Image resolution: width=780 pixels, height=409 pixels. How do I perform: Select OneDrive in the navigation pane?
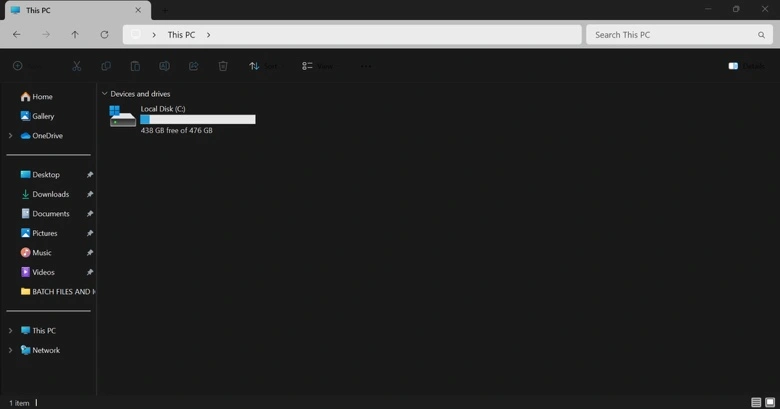point(42,135)
